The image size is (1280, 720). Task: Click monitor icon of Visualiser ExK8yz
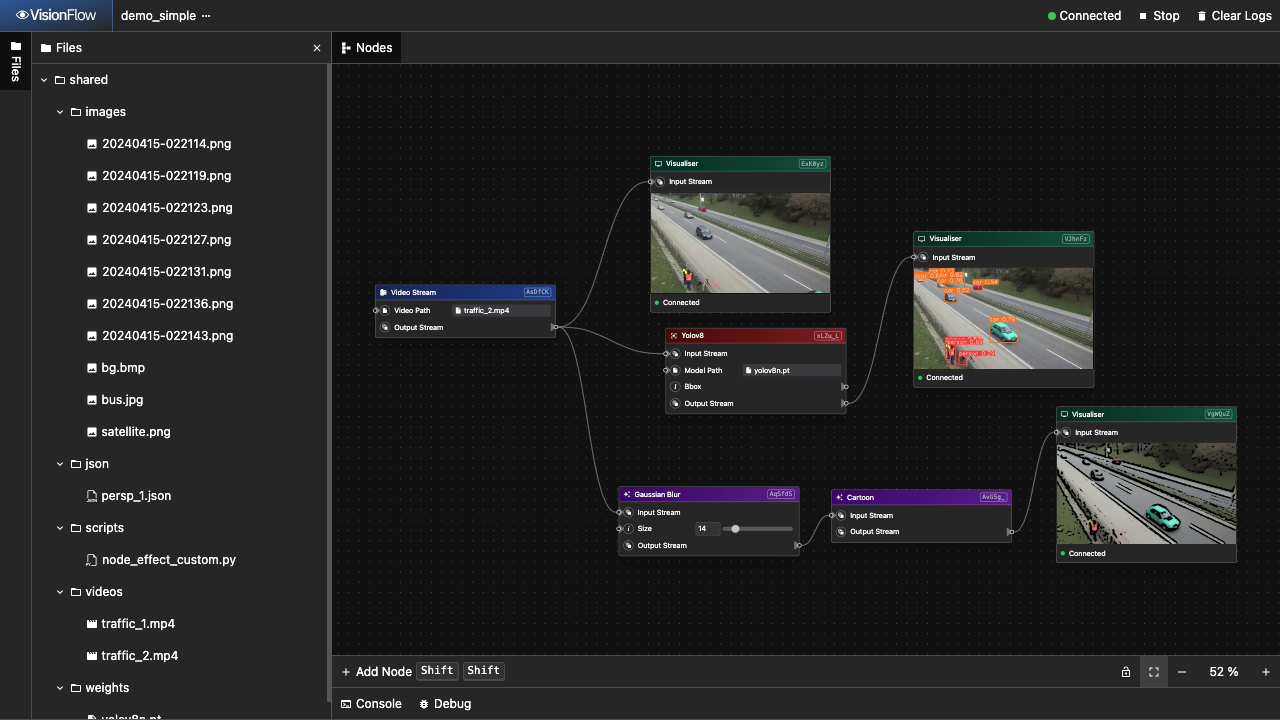[x=658, y=164]
